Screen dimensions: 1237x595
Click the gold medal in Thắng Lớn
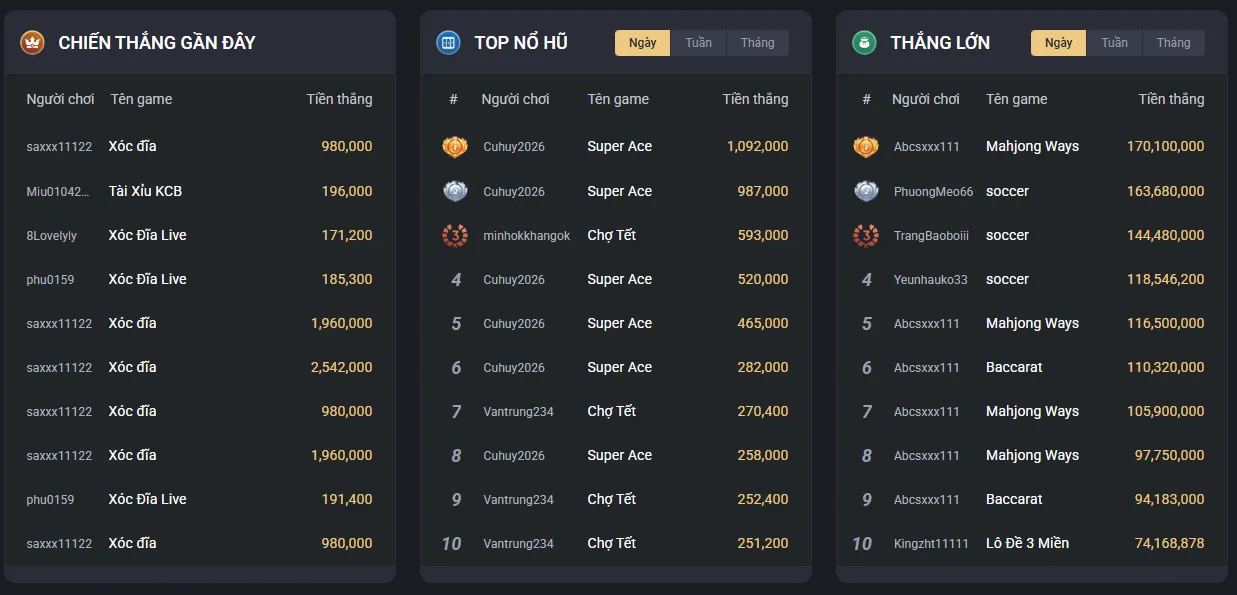(866, 147)
